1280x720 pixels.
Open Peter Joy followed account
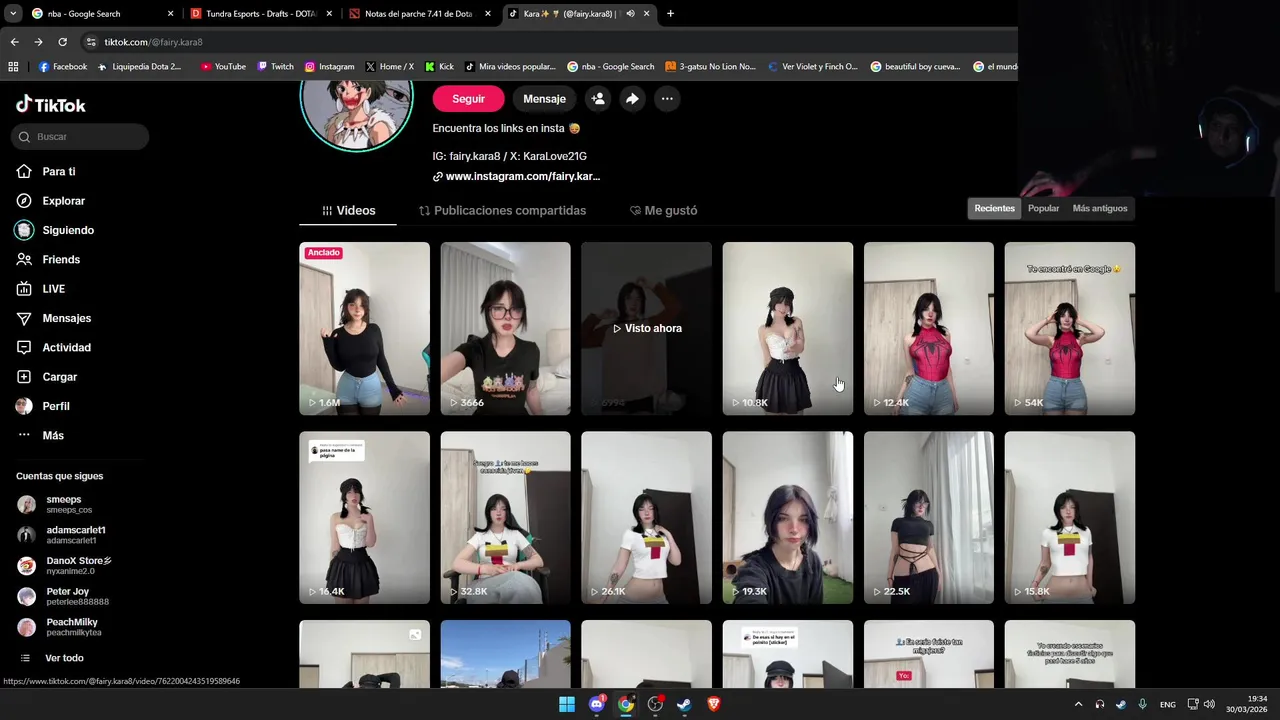pyautogui.click(x=64, y=596)
